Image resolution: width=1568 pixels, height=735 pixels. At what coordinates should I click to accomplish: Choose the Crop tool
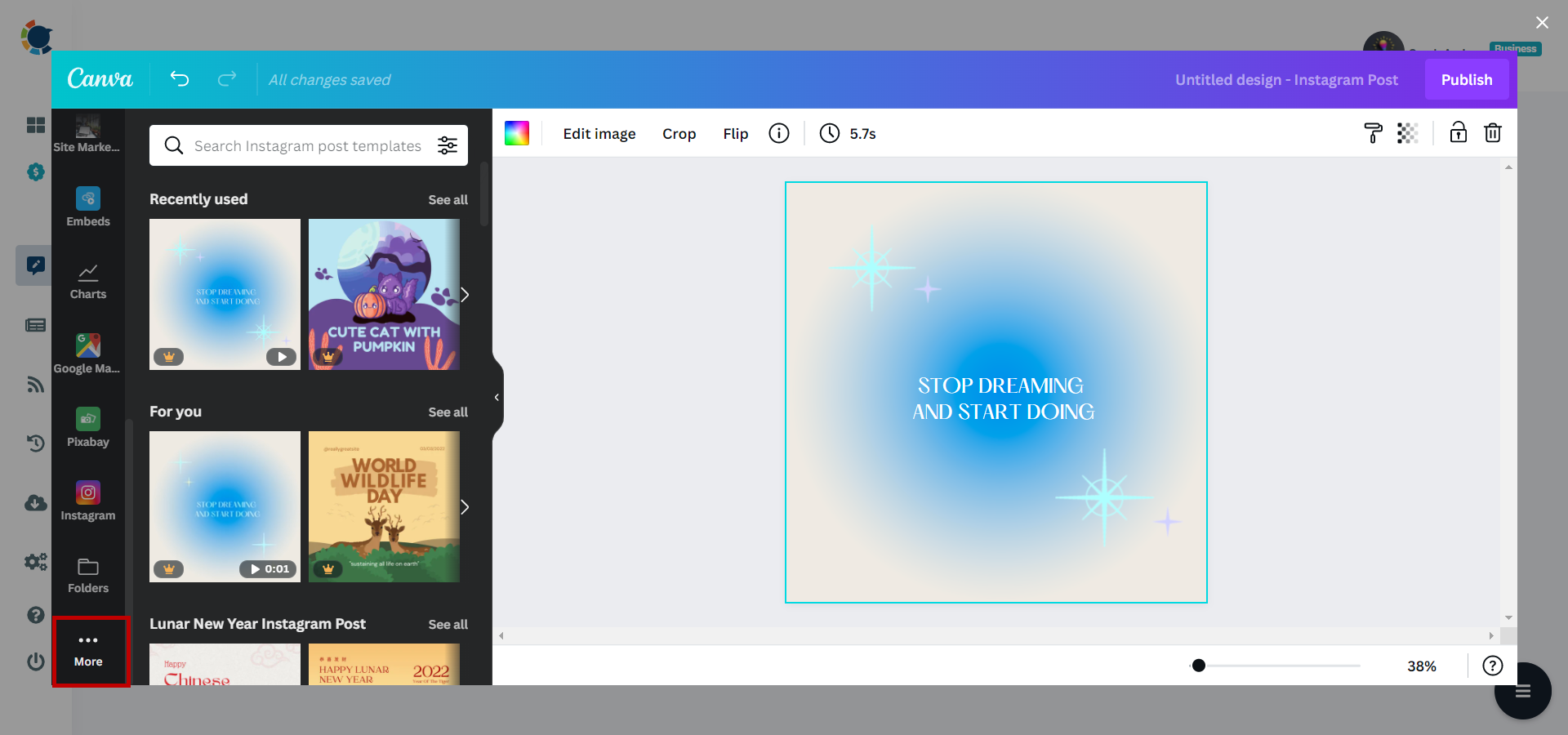coord(679,134)
